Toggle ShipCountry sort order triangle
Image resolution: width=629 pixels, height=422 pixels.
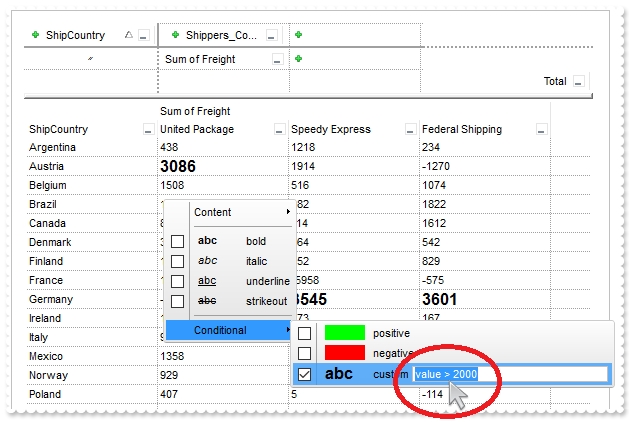[128, 35]
